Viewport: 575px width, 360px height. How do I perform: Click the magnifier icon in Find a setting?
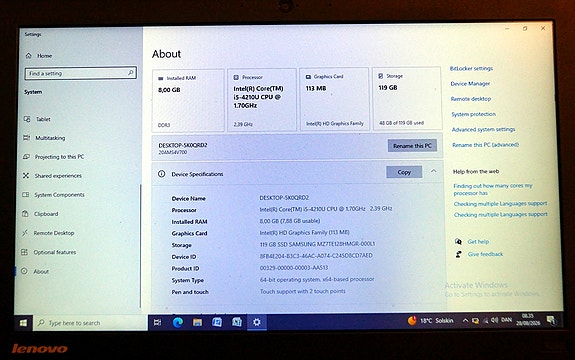pos(131,73)
